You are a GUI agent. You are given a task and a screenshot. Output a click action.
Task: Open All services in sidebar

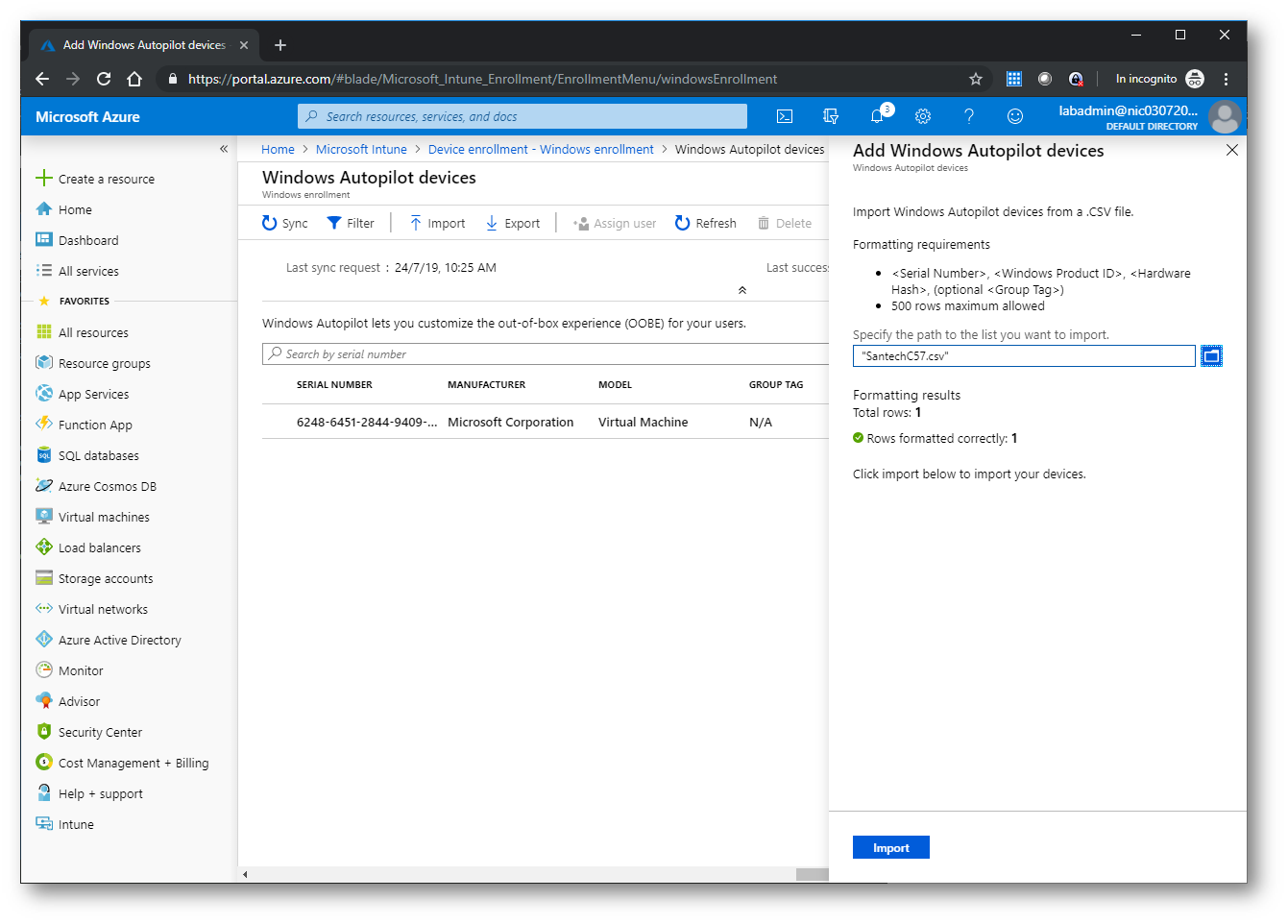(x=78, y=271)
